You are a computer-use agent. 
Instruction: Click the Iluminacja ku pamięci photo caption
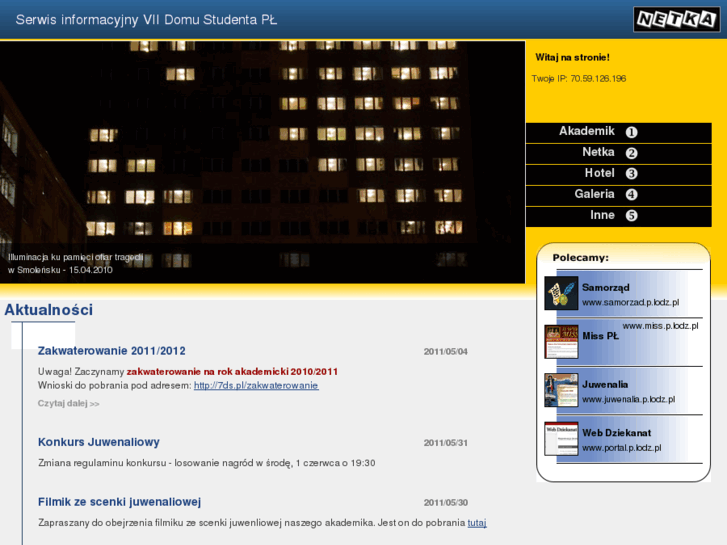pyautogui.click(x=75, y=263)
